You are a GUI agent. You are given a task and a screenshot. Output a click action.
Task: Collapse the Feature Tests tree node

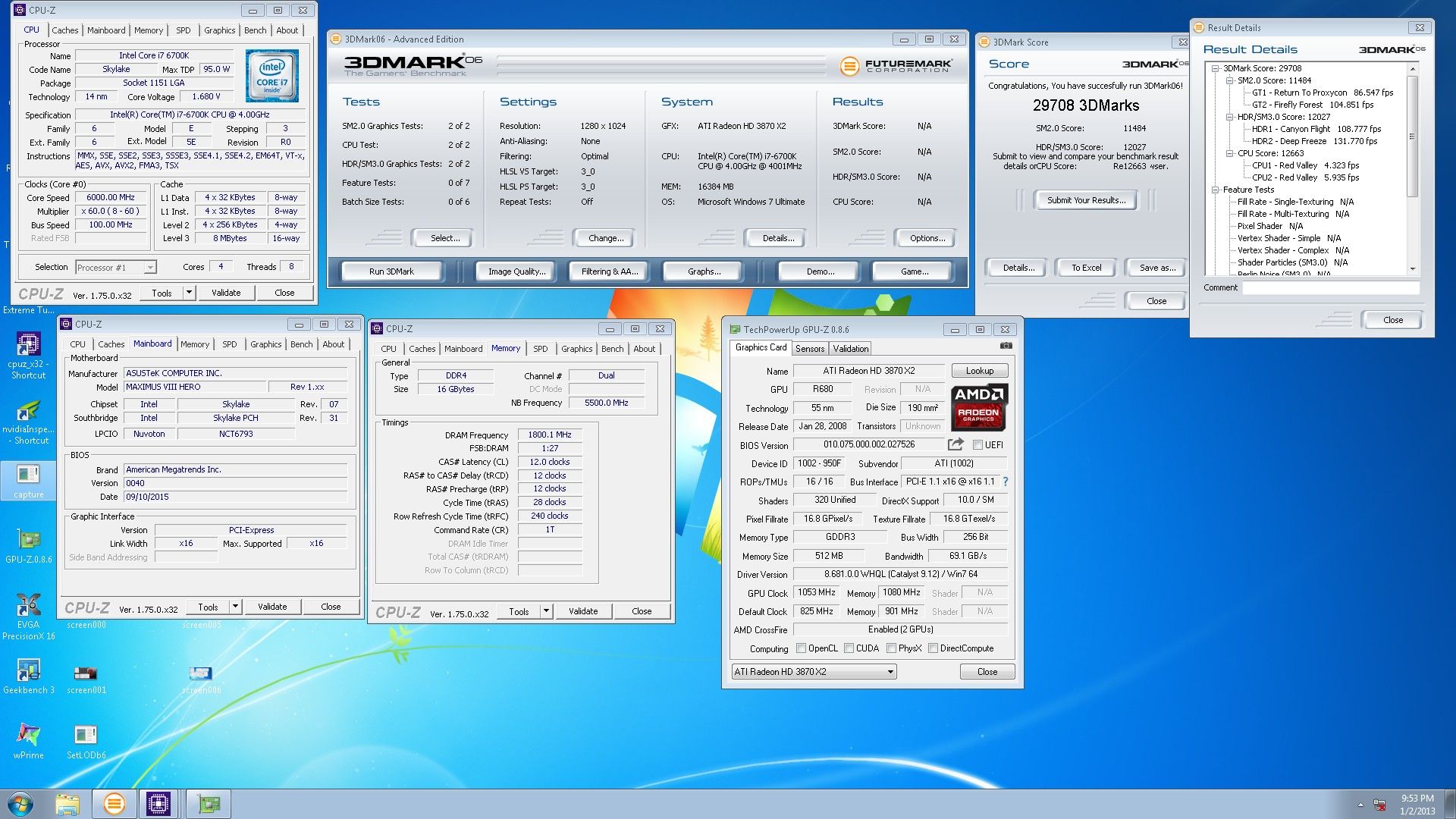click(x=1215, y=190)
